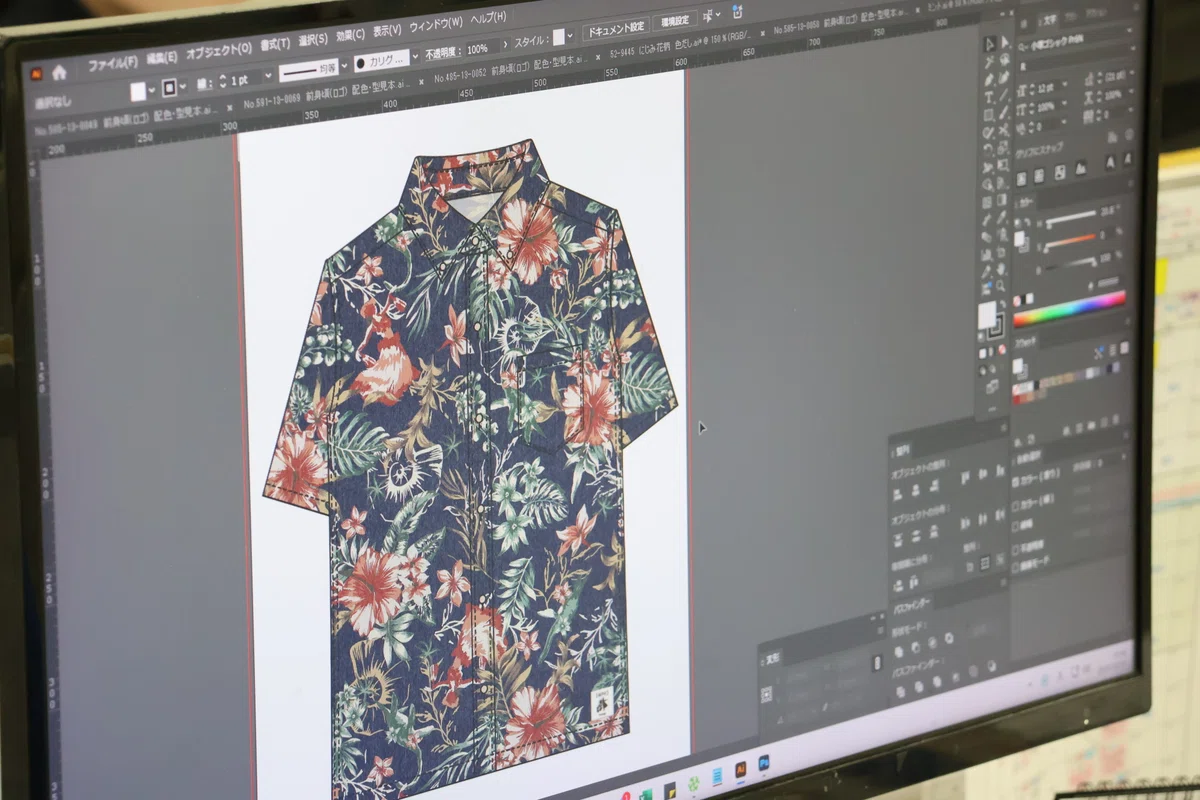Click the stroke weight stepper arrows
The width and height of the screenshot is (1200, 800).
point(222,81)
